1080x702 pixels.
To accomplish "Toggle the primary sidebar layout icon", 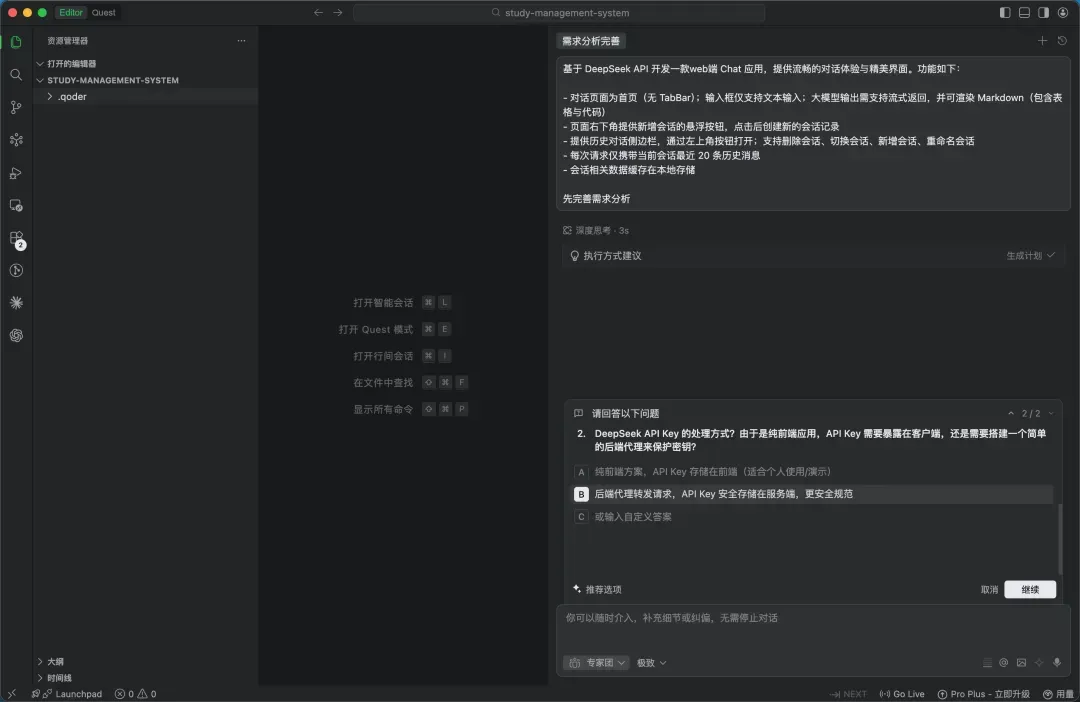I will (1005, 13).
